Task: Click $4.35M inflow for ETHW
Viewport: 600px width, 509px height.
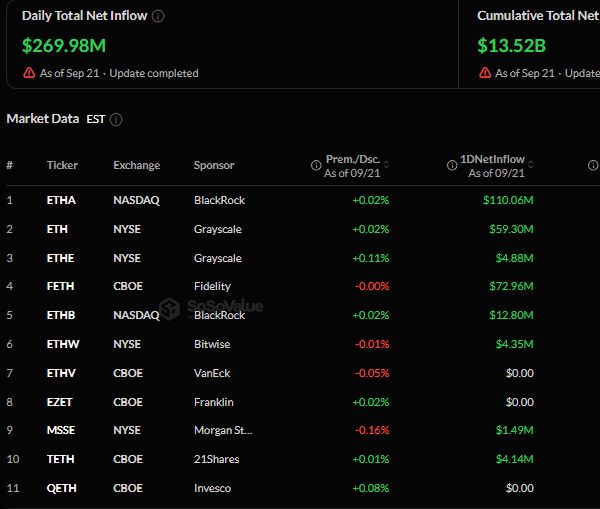Action: [515, 344]
